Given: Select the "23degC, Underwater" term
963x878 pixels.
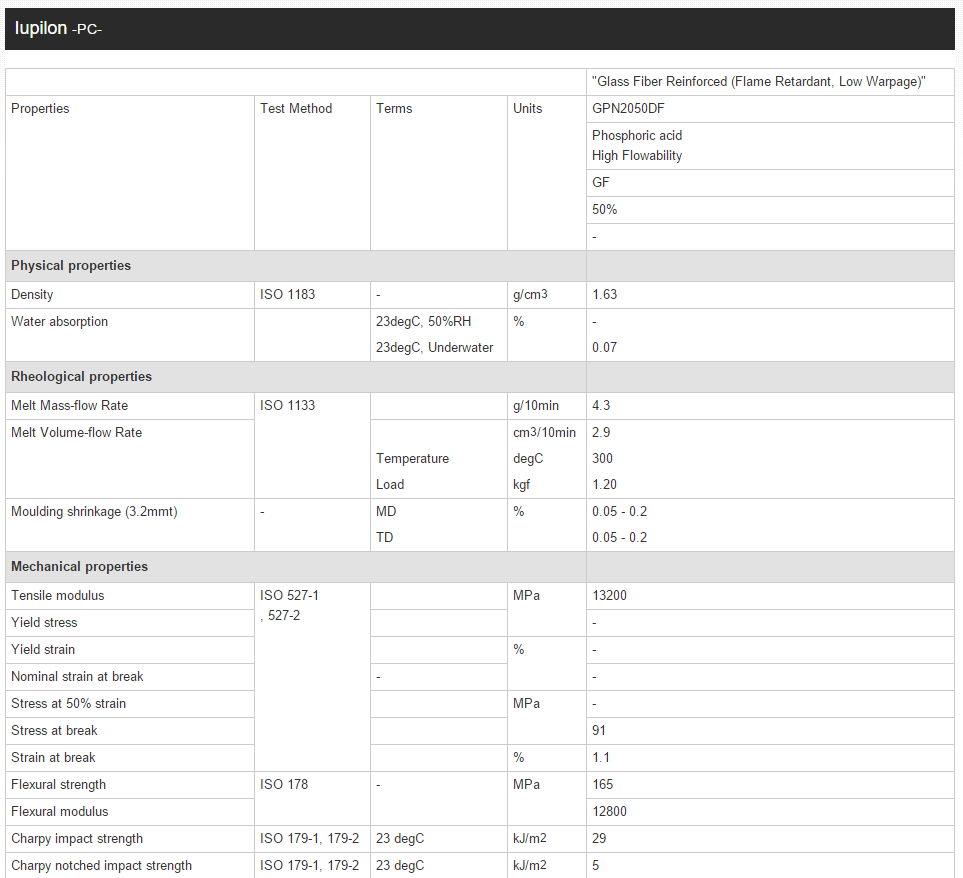Looking at the screenshot, I should click(x=435, y=348).
